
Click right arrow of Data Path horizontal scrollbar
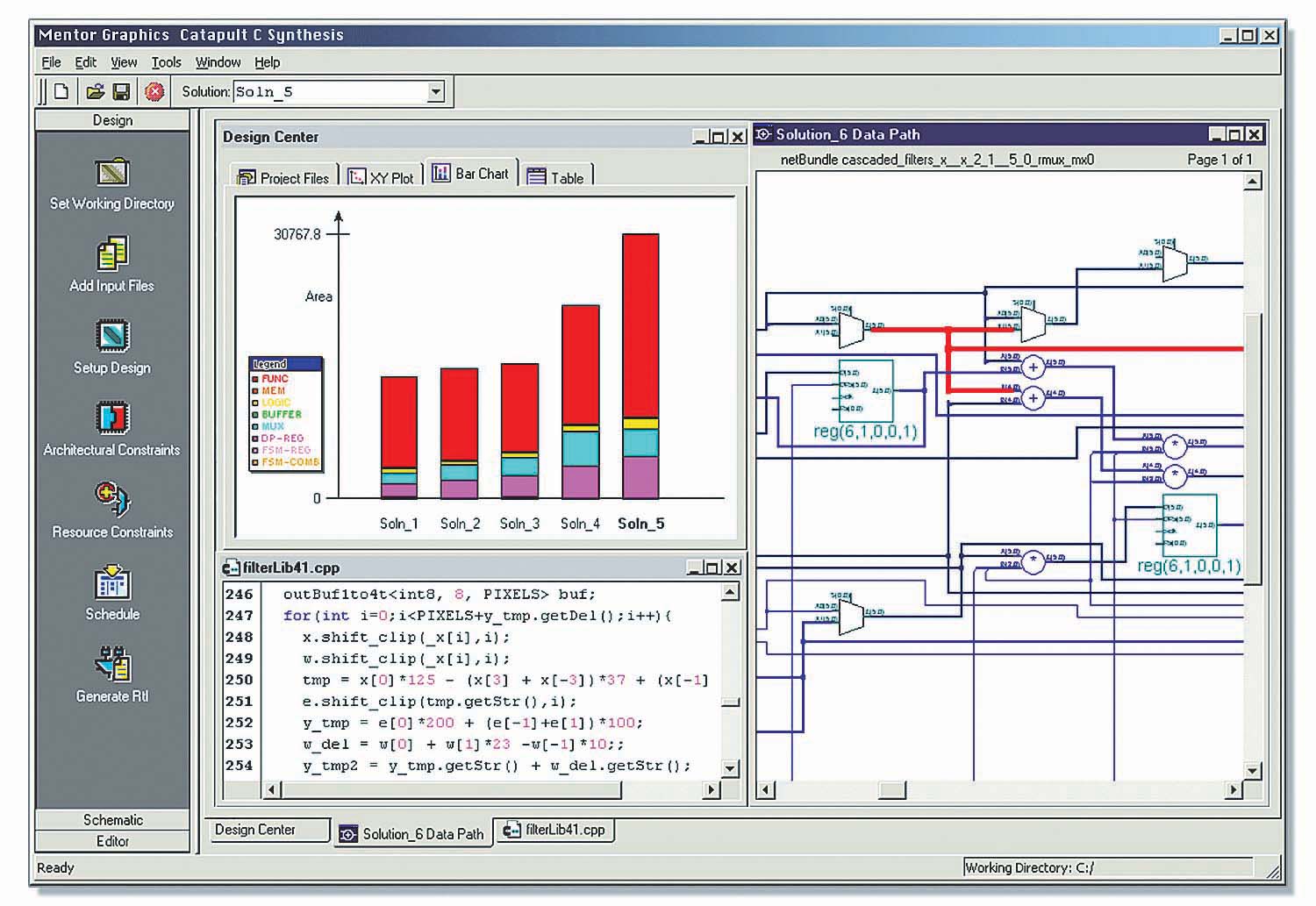tap(1234, 790)
